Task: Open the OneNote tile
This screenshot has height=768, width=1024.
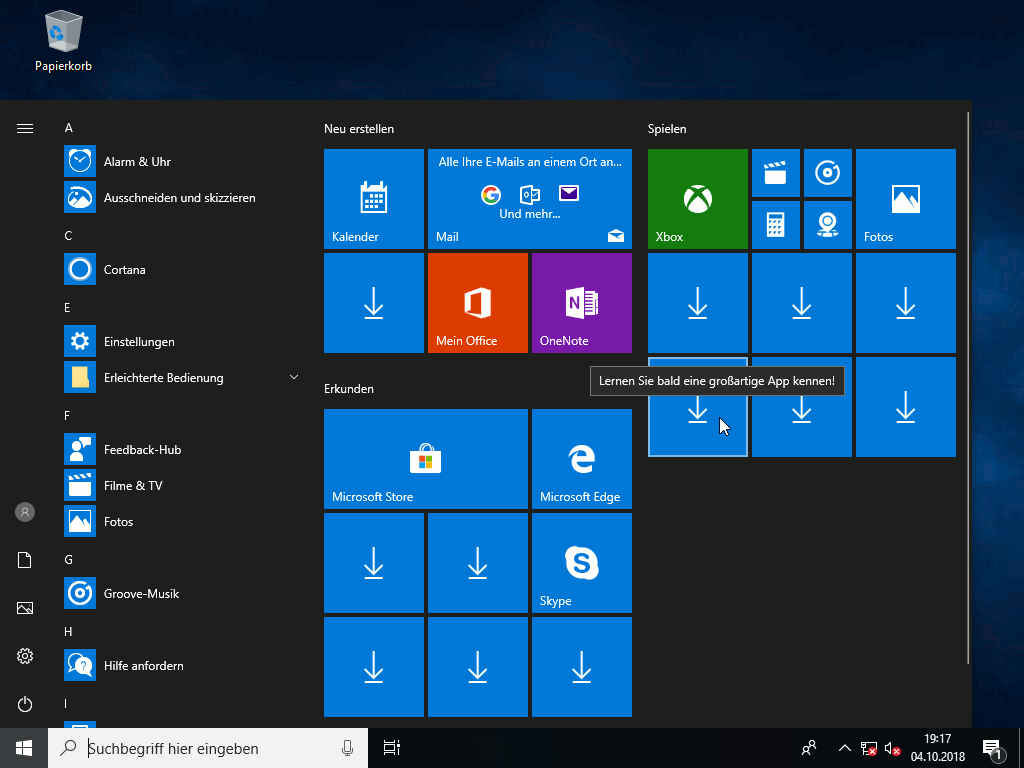Action: [581, 303]
